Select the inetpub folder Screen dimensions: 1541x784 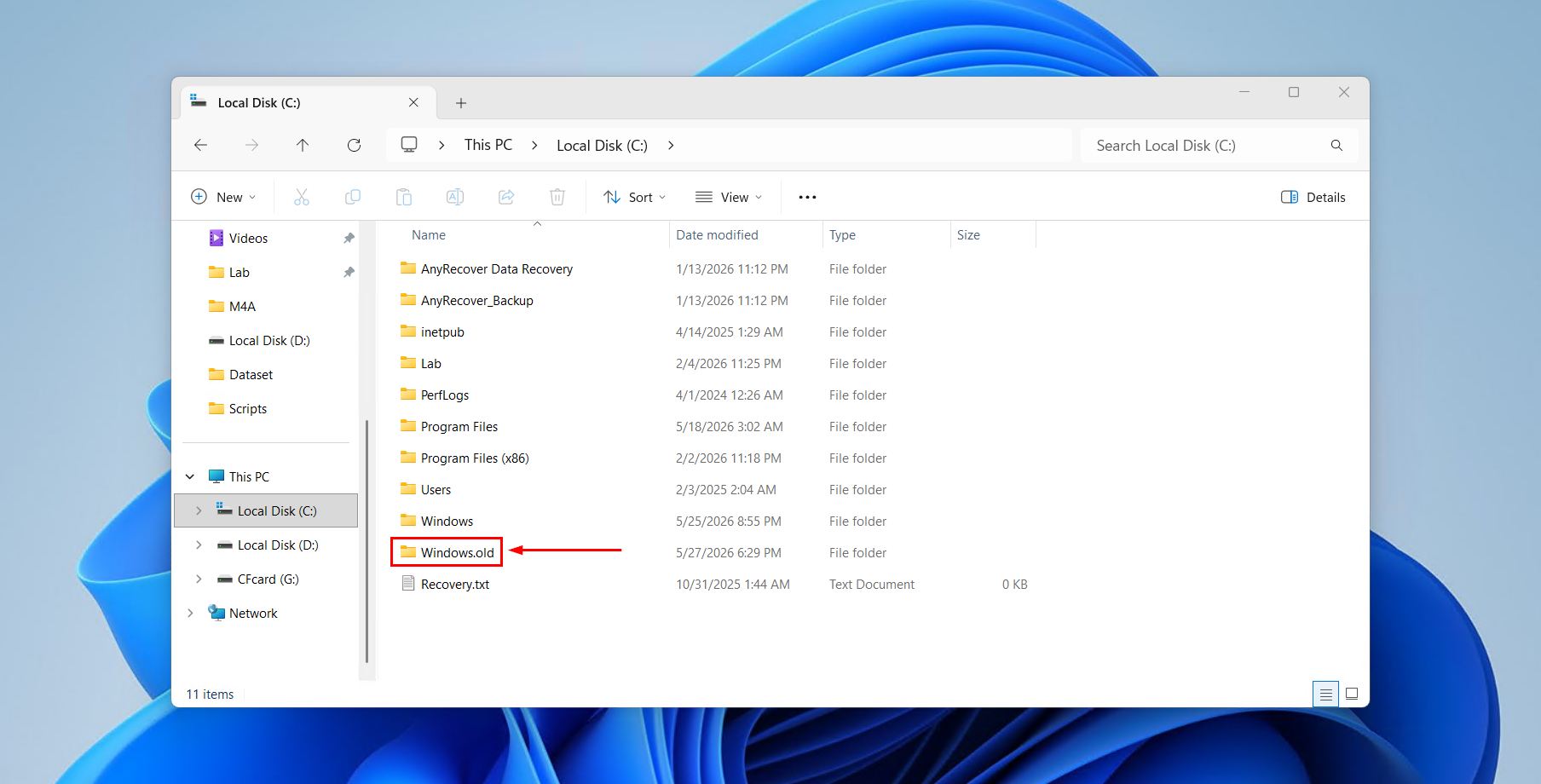pos(442,332)
